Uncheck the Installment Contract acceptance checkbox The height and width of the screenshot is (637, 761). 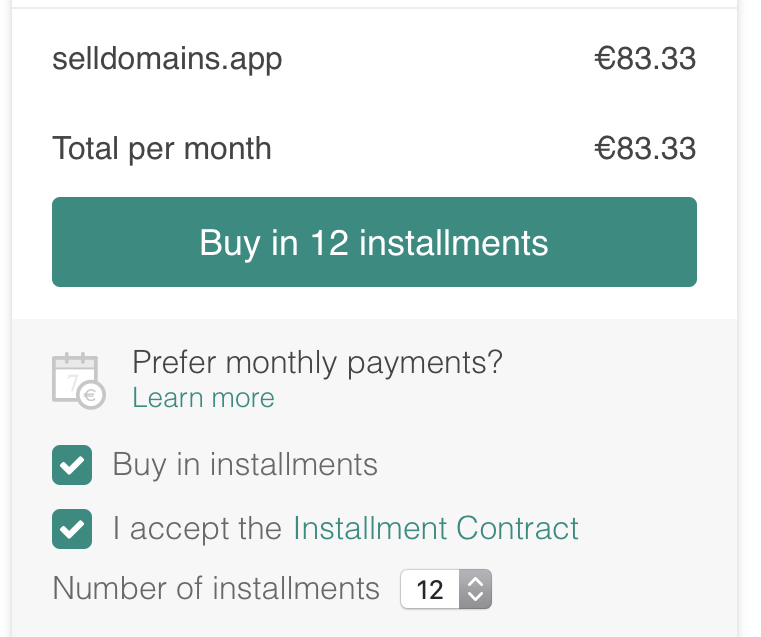click(x=72, y=529)
